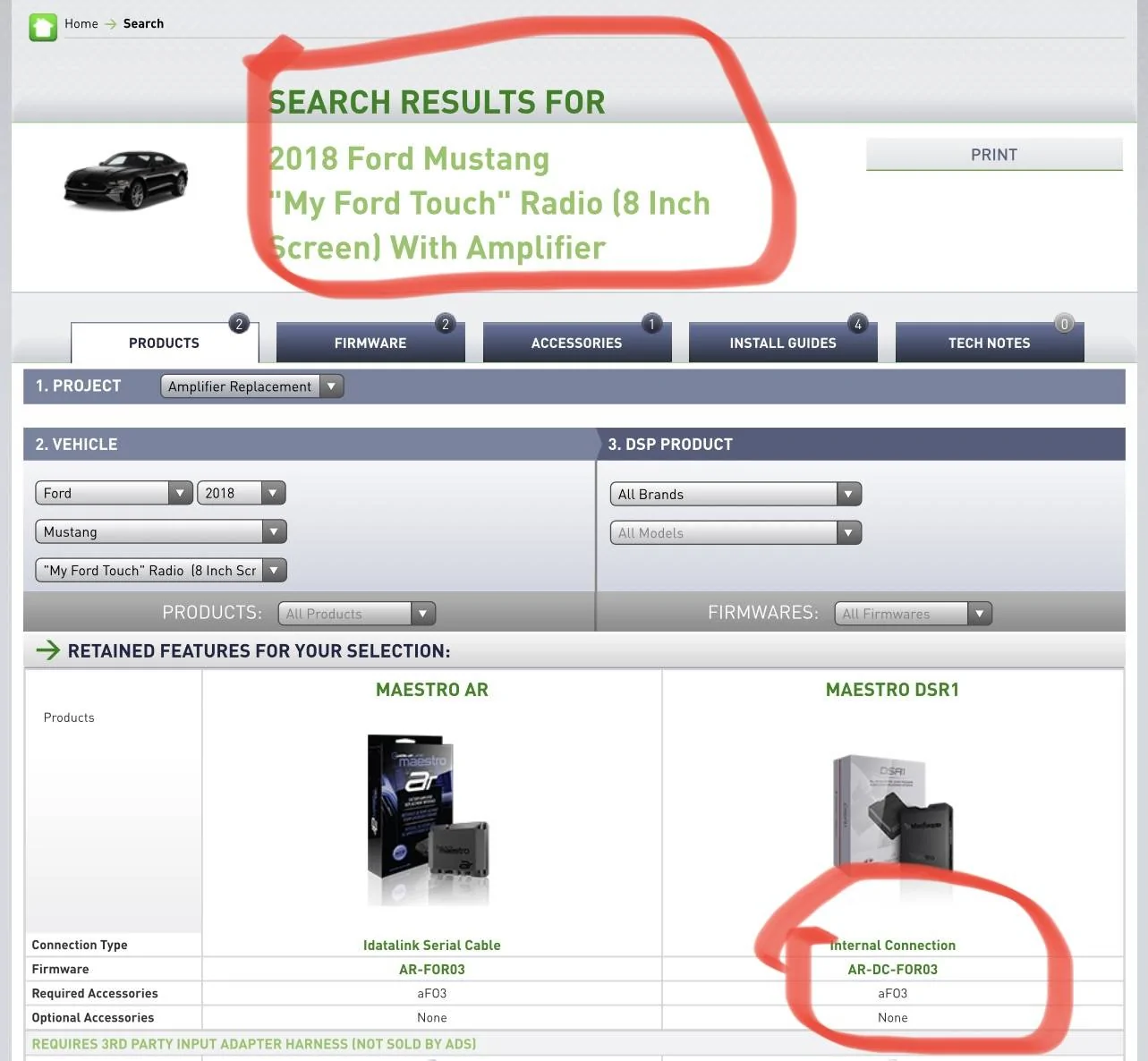Viewport: 1148px width, 1061px height.
Task: Click the Idatalink Serial Cable text
Action: (x=432, y=945)
